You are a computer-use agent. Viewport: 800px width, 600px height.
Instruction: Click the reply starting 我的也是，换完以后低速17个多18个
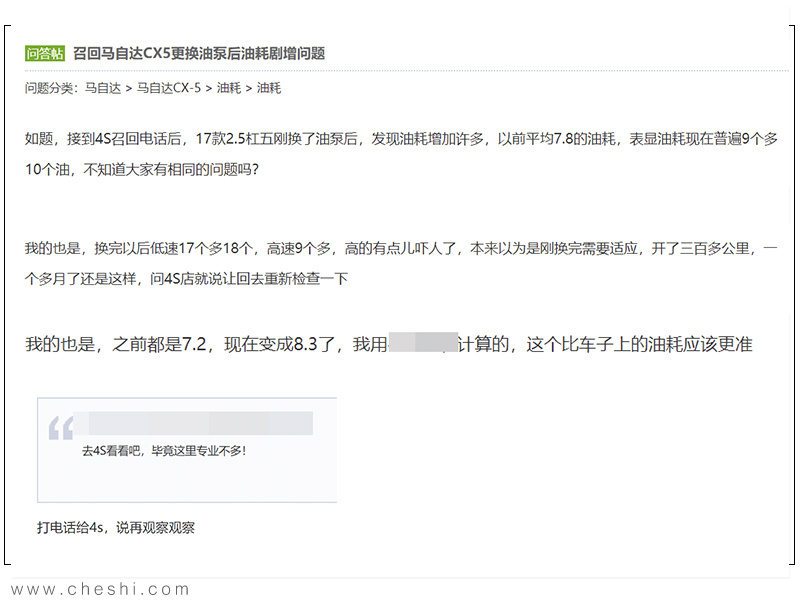tap(401, 263)
